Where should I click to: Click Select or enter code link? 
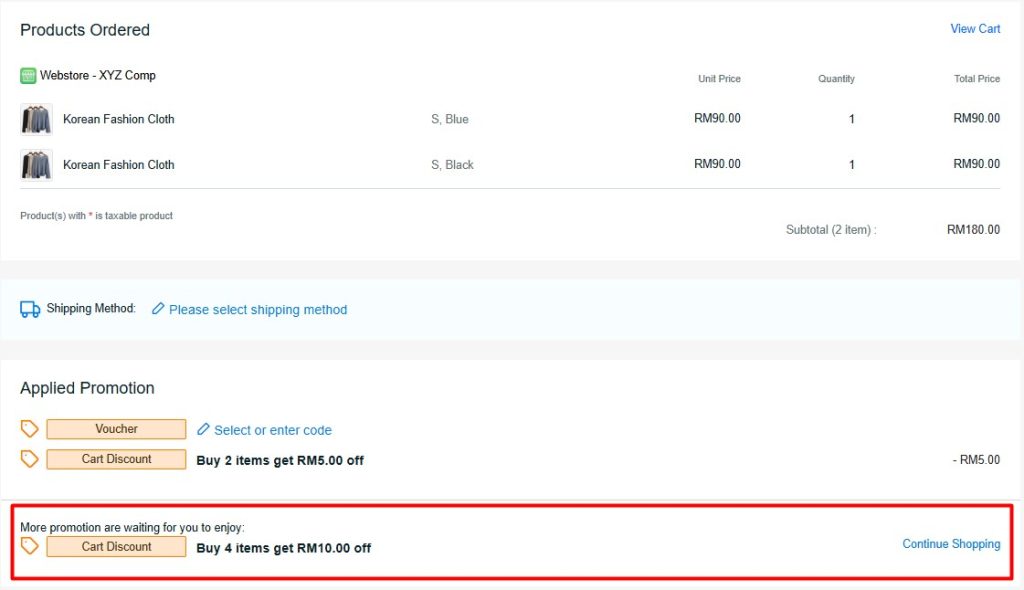pos(272,430)
